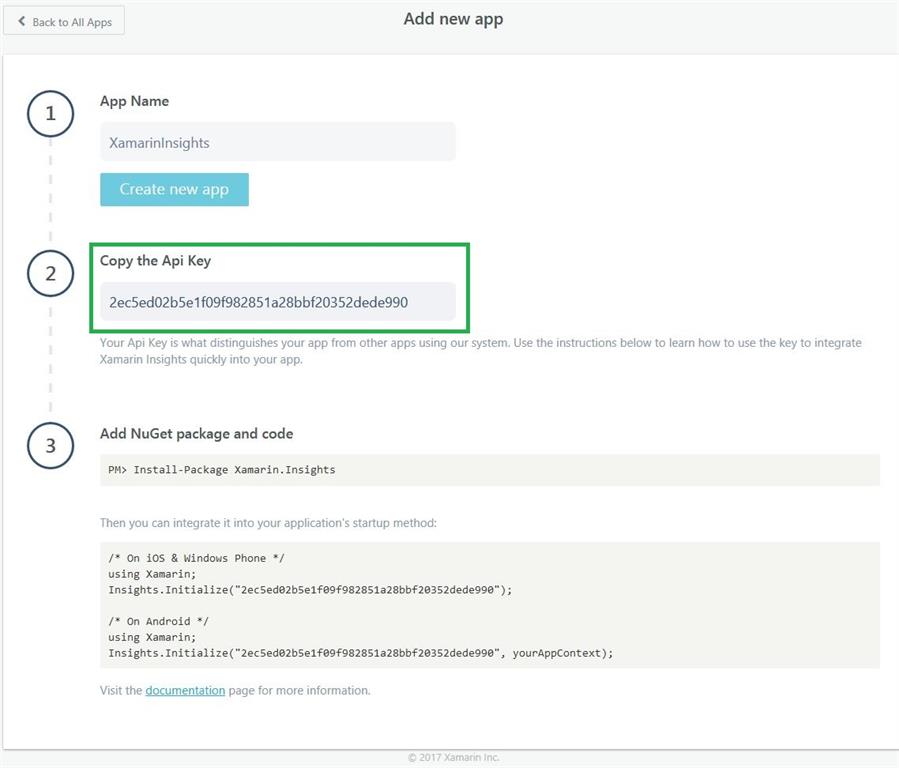
Task: Click the step 2 circle indicator
Action: coord(50,273)
